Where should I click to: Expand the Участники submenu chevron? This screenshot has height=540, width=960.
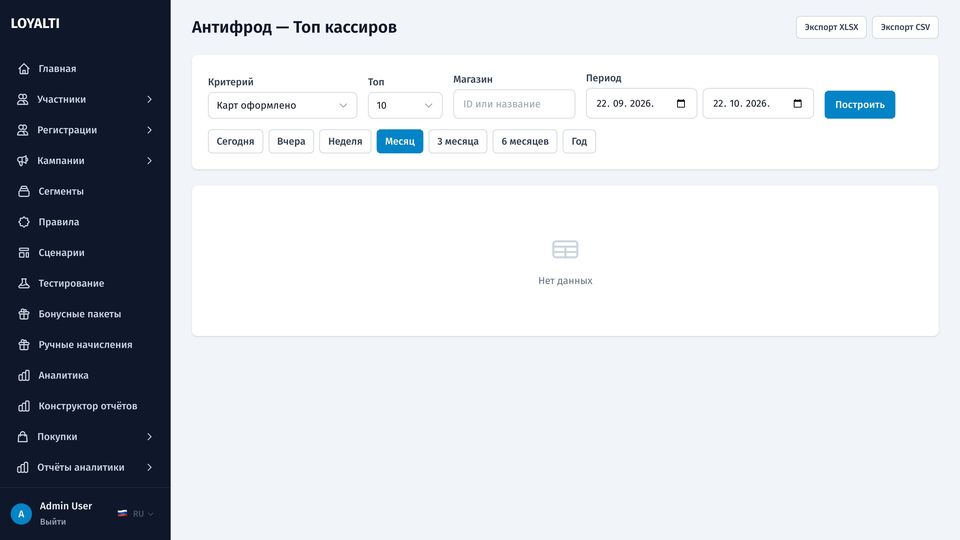[x=149, y=99]
